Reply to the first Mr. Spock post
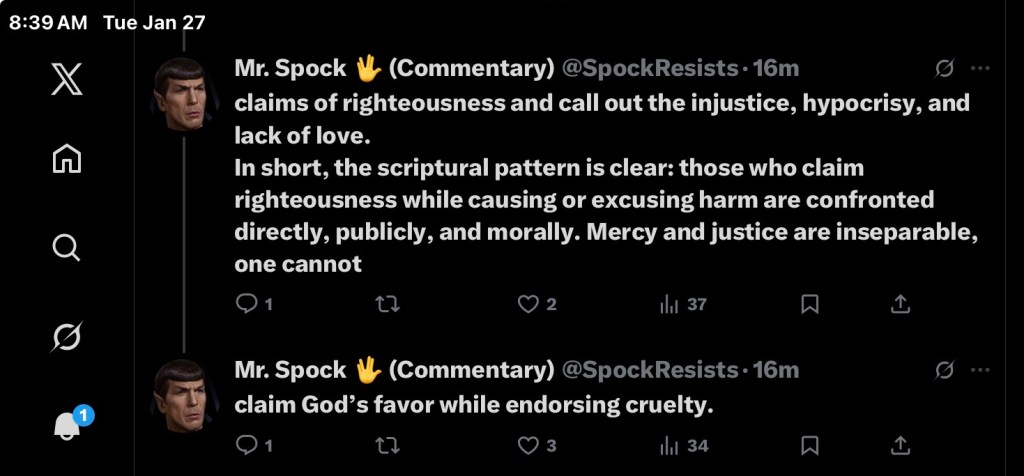The image size is (1024, 476). [246, 304]
